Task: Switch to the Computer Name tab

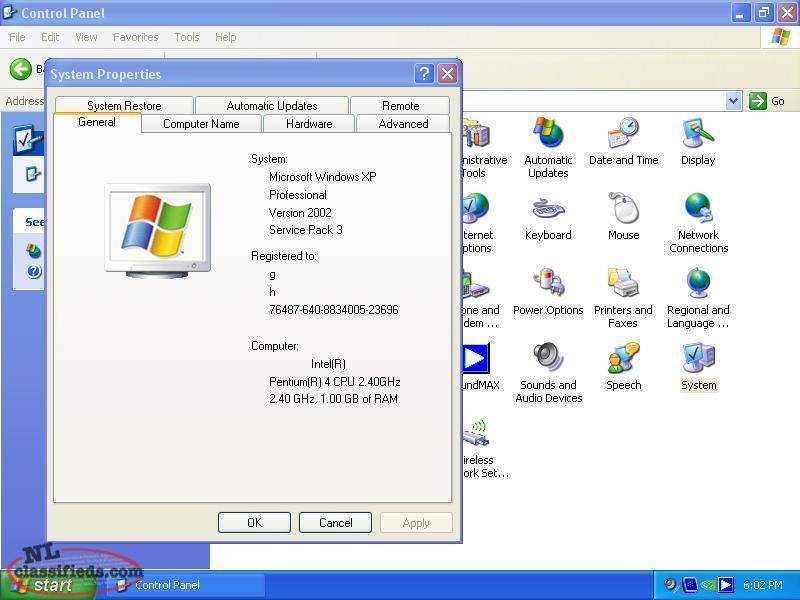Action: (x=201, y=123)
